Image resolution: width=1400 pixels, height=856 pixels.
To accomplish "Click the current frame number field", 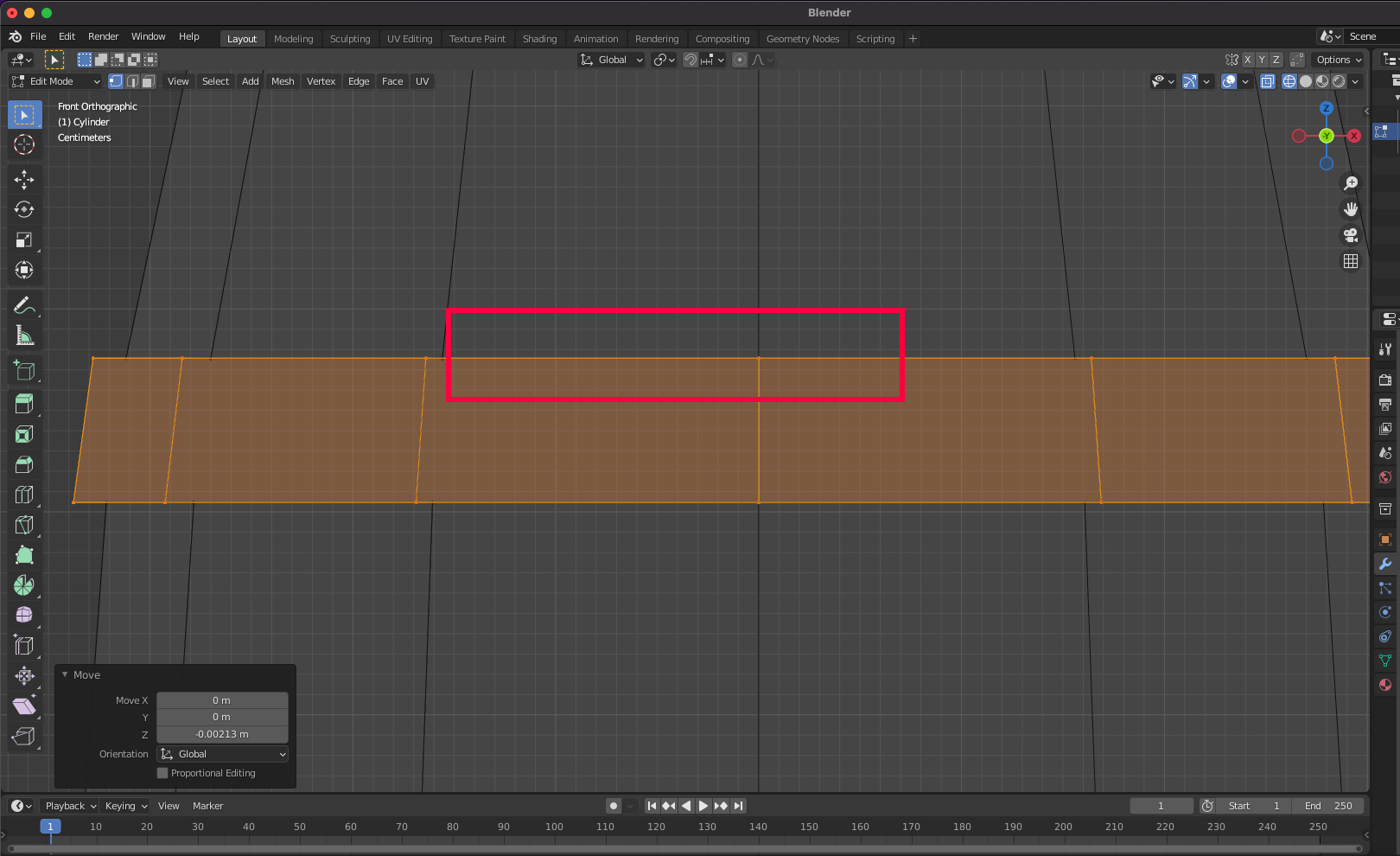I will coord(1161,806).
